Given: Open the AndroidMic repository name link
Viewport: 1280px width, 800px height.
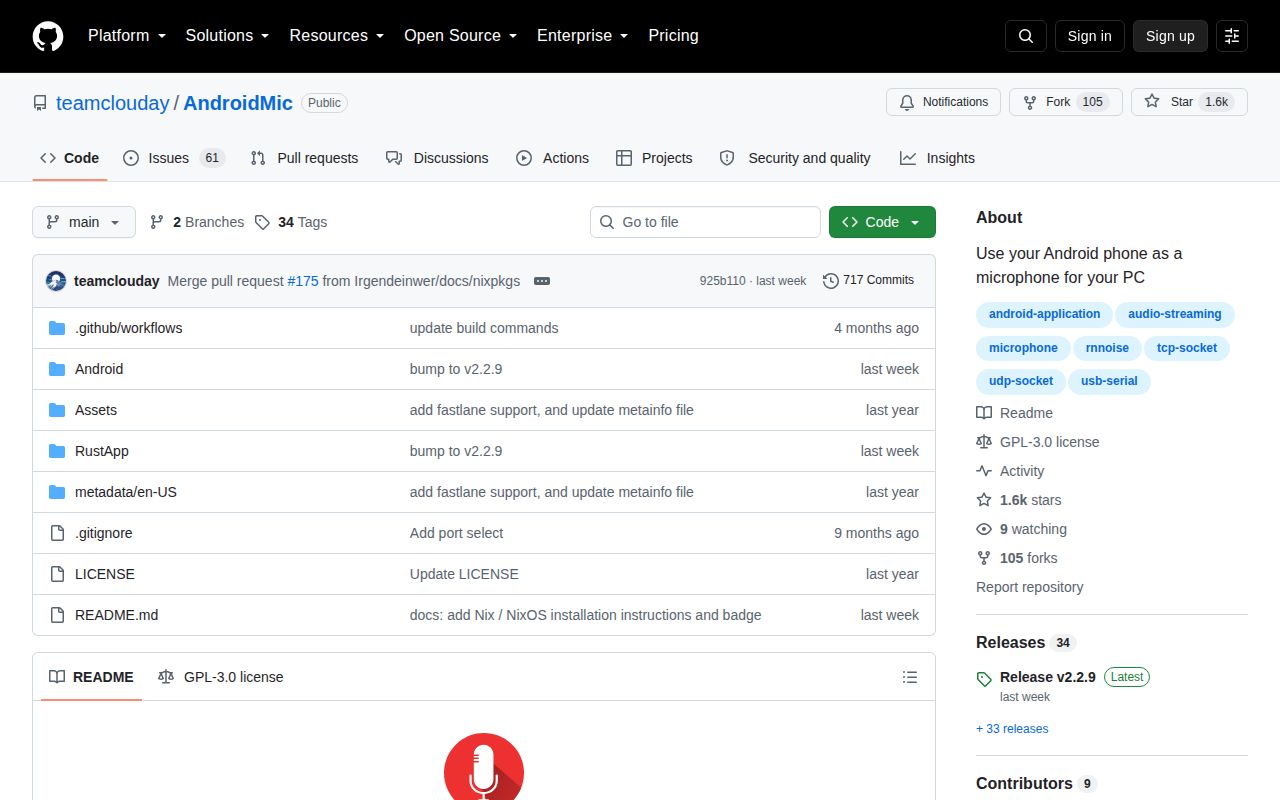Looking at the screenshot, I should pos(238,103).
